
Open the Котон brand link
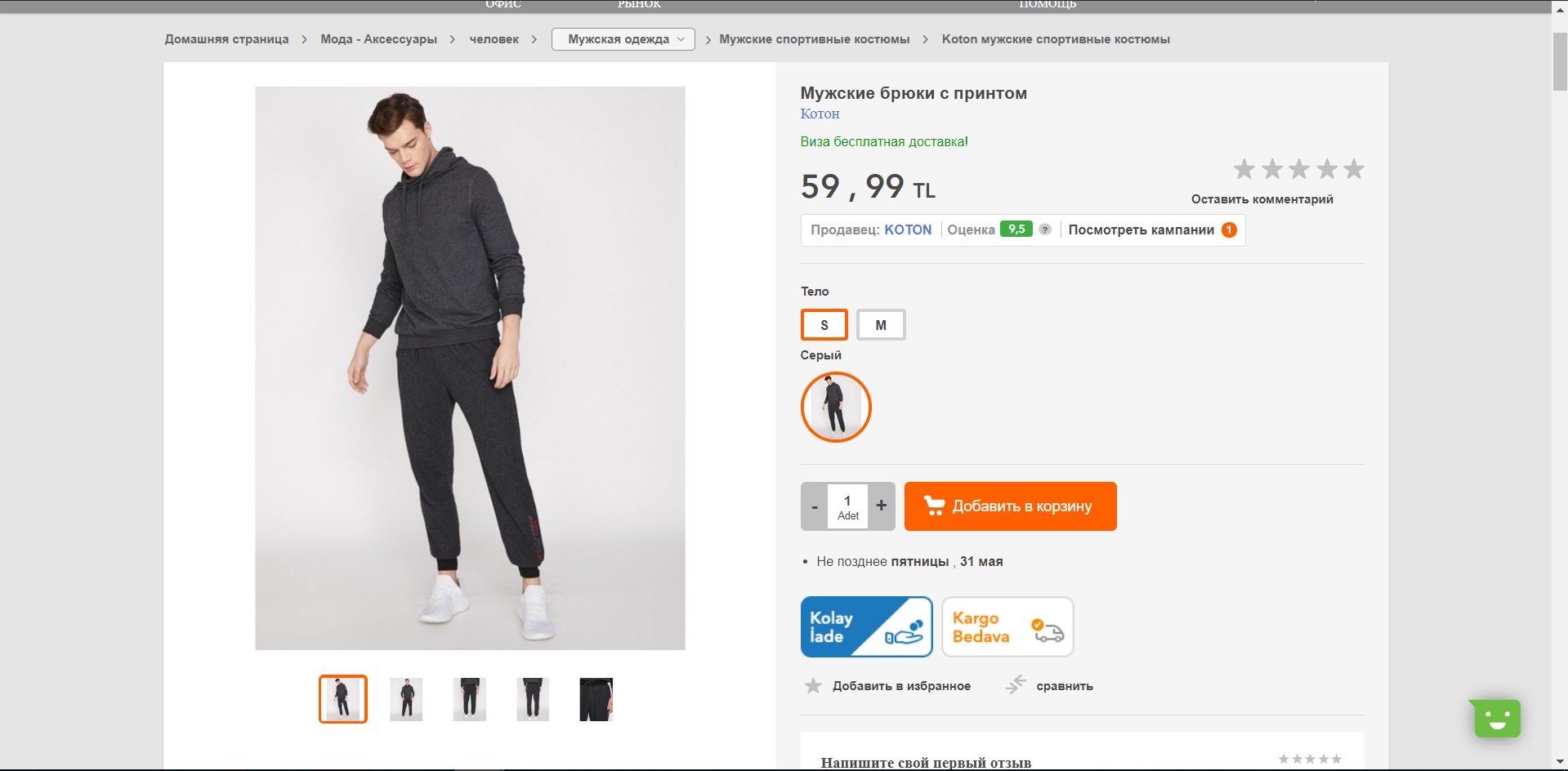point(820,114)
